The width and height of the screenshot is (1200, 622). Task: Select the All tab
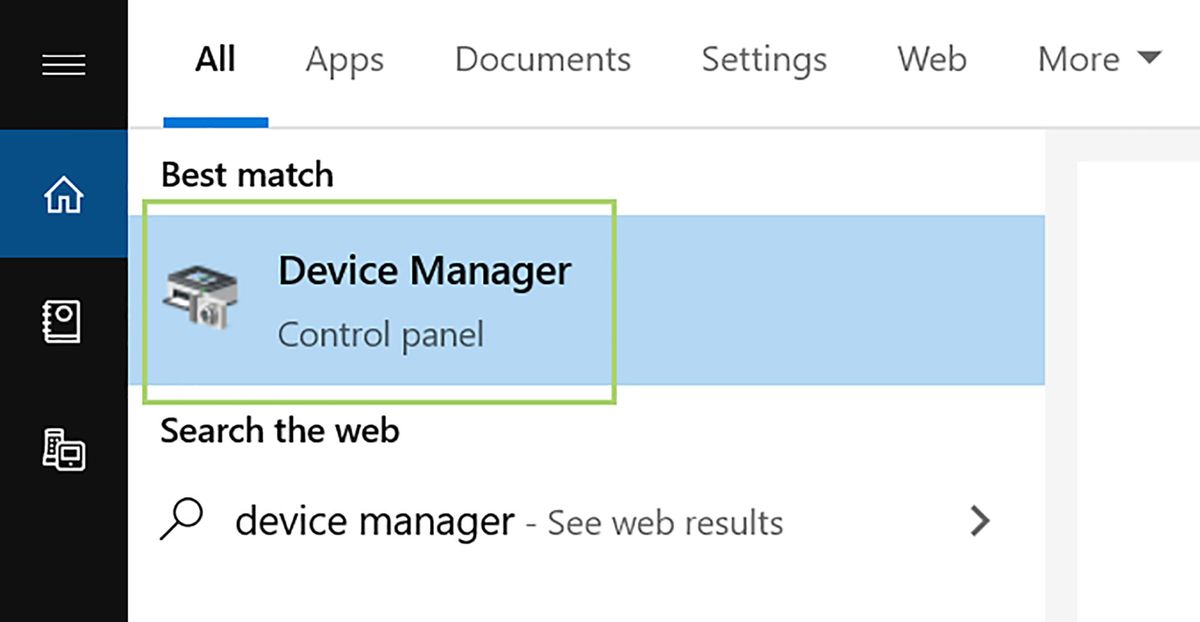215,60
